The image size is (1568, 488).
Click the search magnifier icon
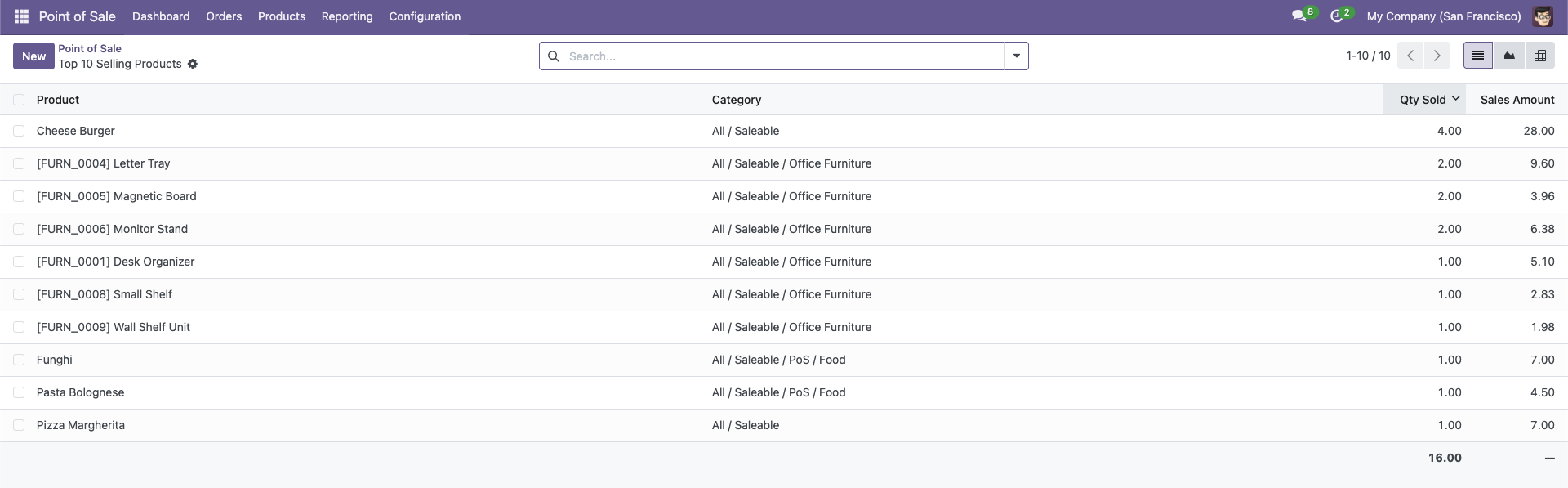(x=553, y=56)
